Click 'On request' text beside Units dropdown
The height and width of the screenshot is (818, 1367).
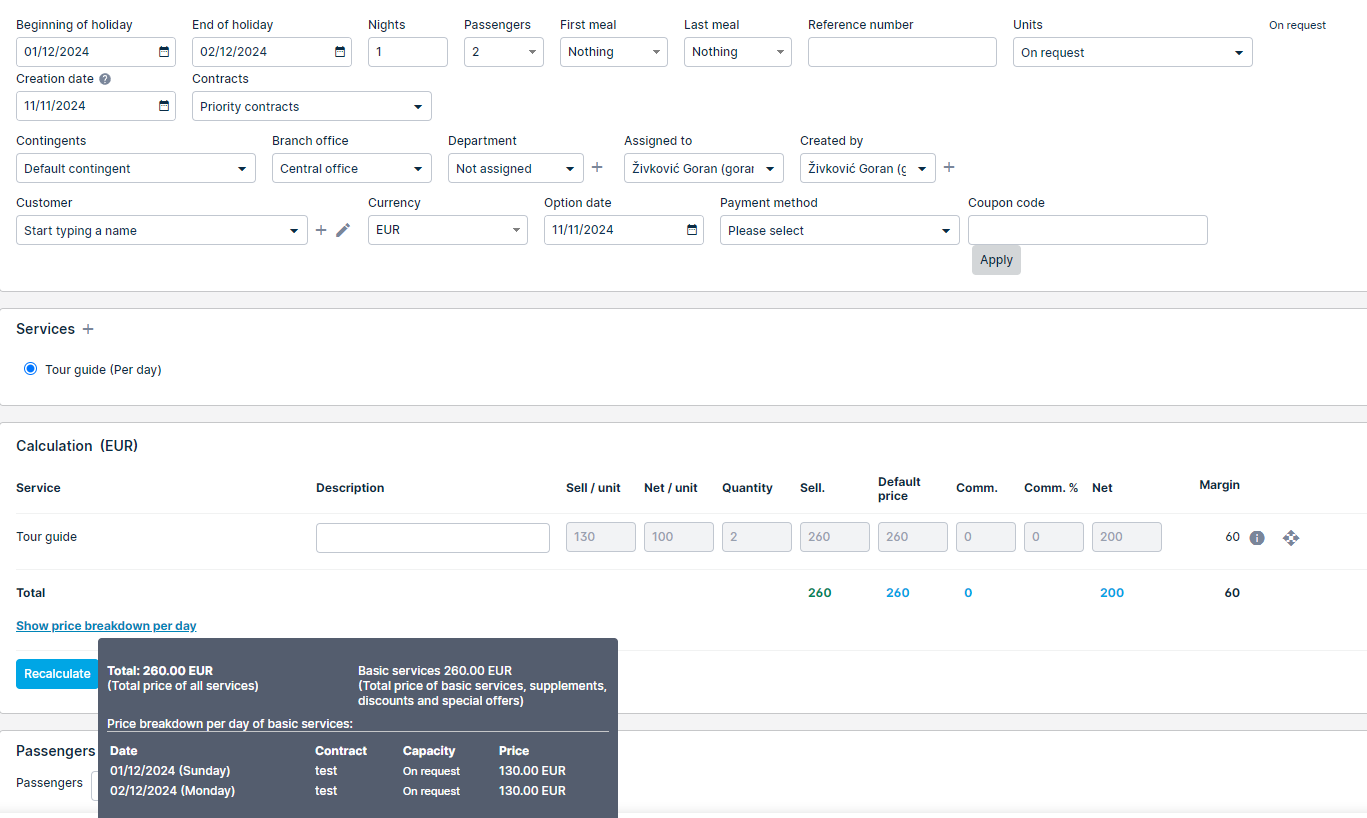tap(1297, 26)
